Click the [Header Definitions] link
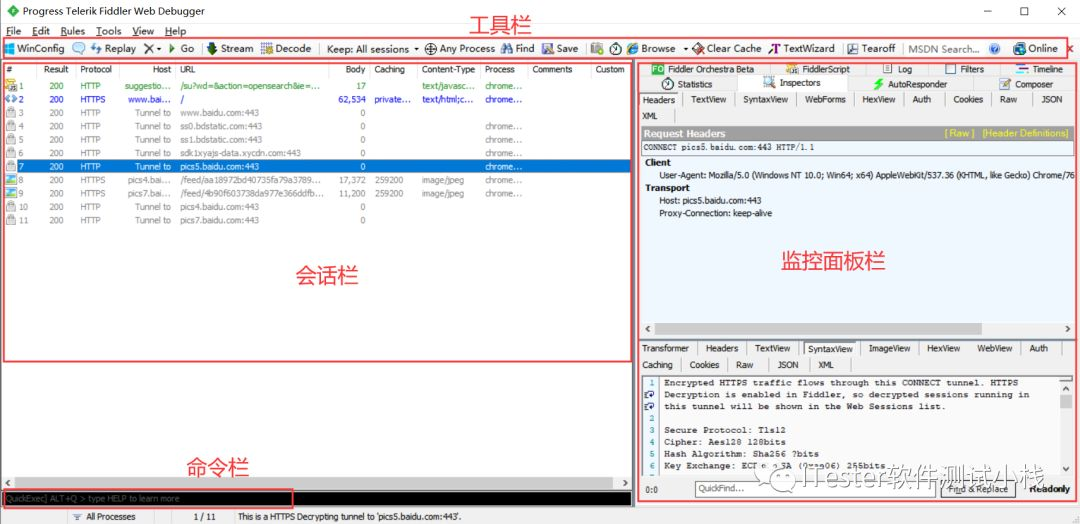1080x524 pixels. [1025, 133]
